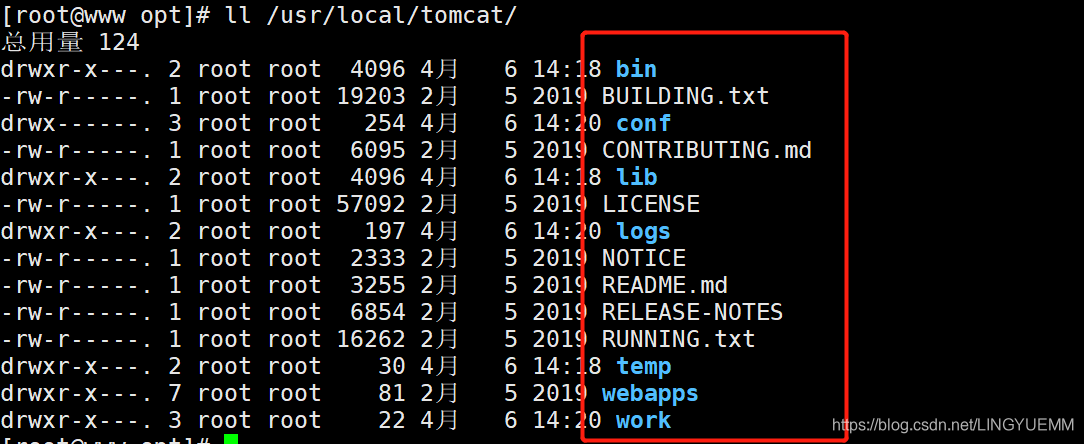Image resolution: width=1084 pixels, height=444 pixels.
Task: Select file size 57092 of LICENSE
Action: pos(371,204)
